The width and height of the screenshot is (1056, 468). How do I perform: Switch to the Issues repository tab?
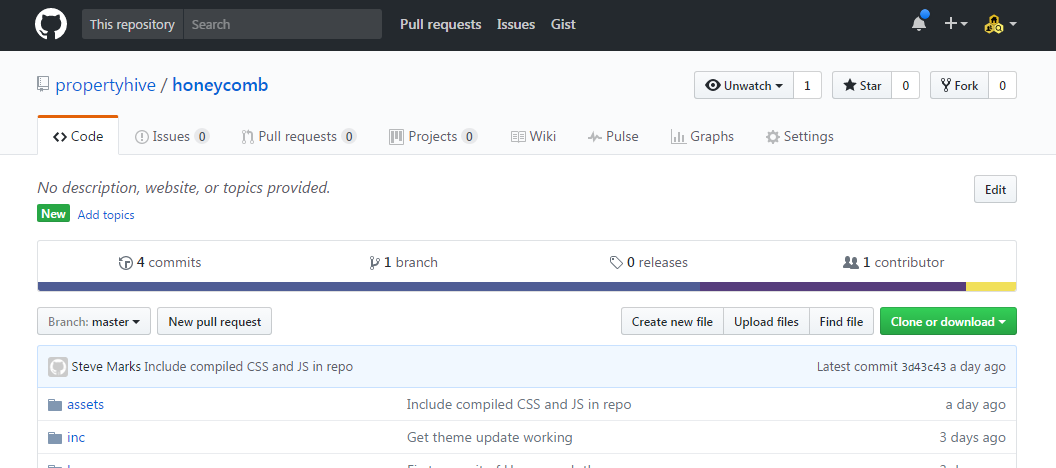(172, 137)
